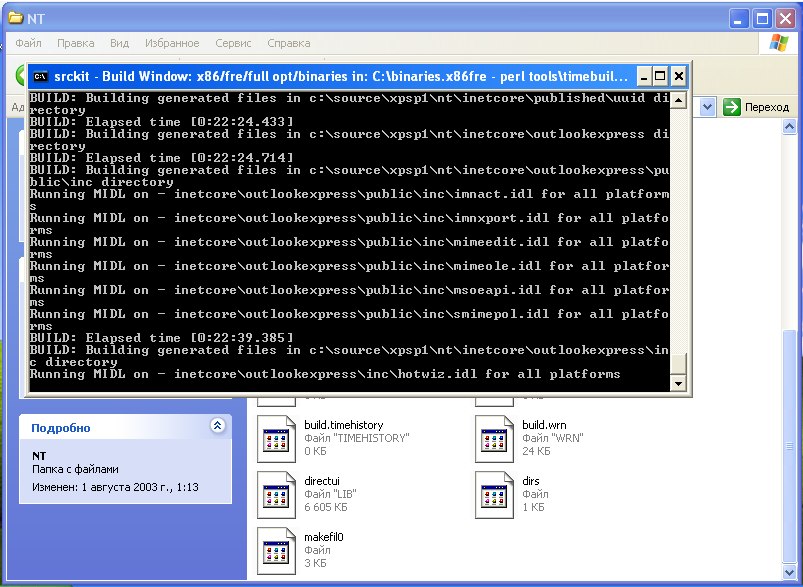The width and height of the screenshot is (803, 587).
Task: Collapse the Подробно details panel
Action: pos(218,425)
